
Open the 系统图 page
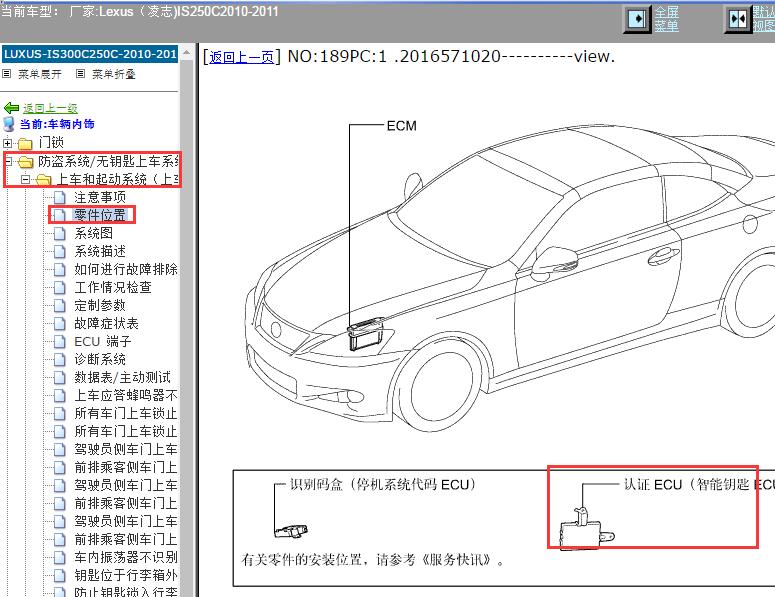tap(93, 233)
